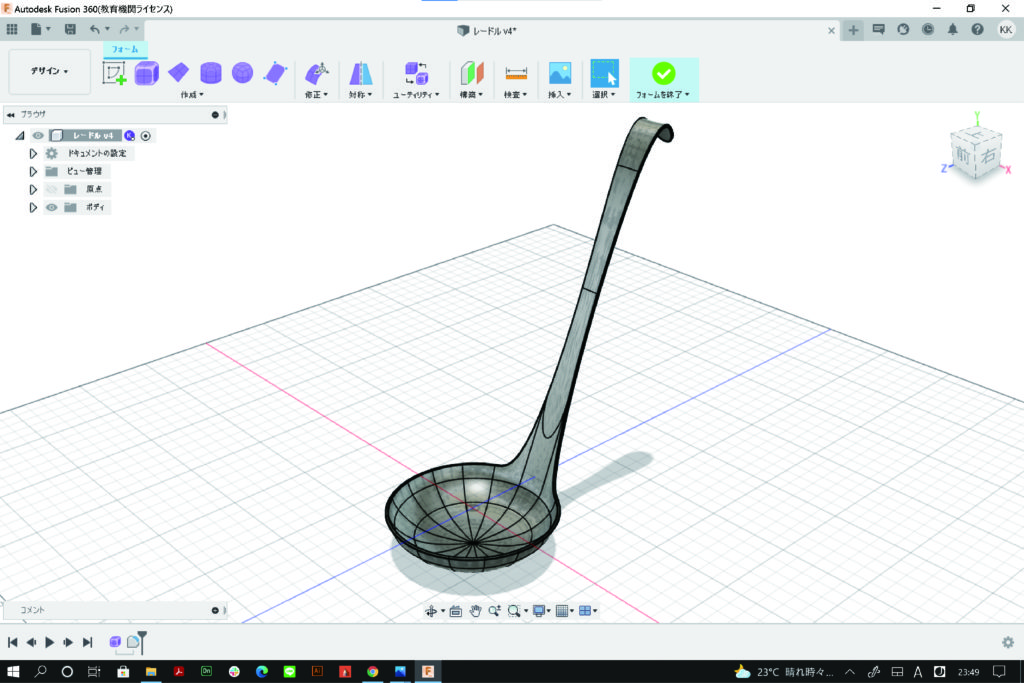Switch to the フォーム tab

tap(125, 49)
